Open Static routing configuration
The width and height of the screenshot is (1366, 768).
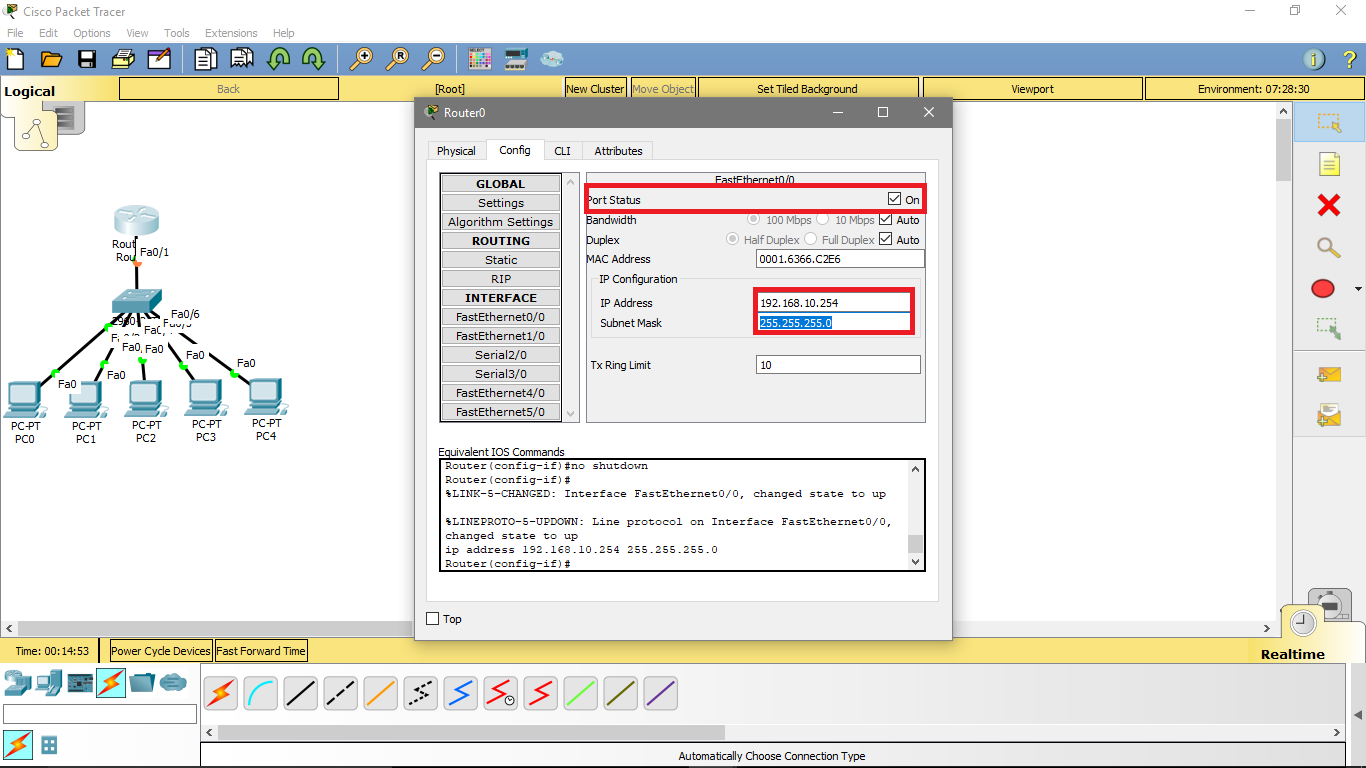(500, 260)
